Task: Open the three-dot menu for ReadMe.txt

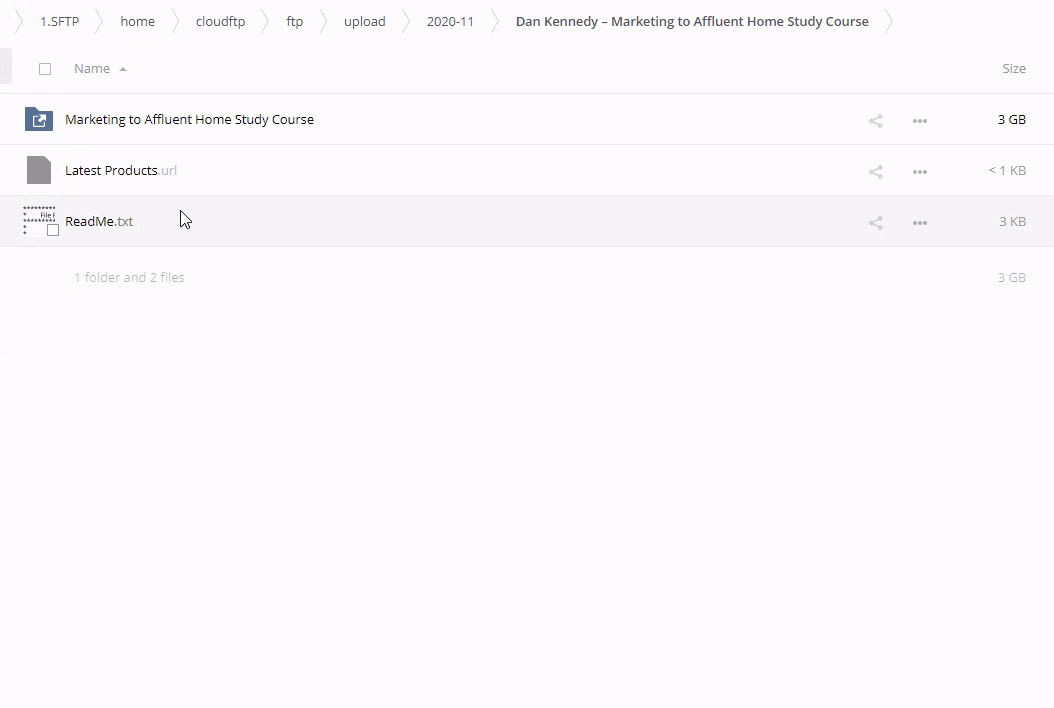Action: point(919,222)
